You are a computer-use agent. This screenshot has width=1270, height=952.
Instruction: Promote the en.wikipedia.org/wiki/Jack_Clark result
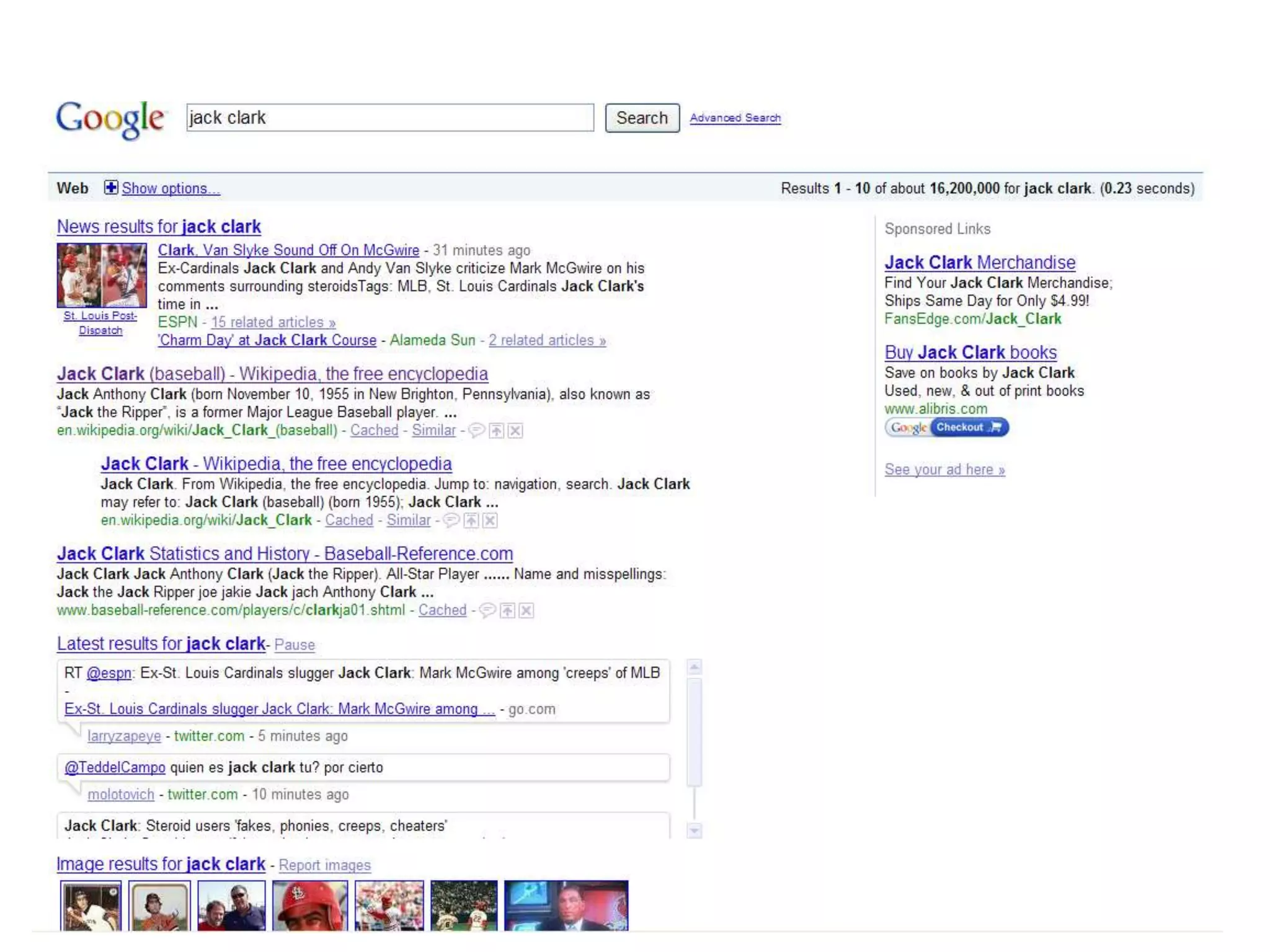(471, 520)
